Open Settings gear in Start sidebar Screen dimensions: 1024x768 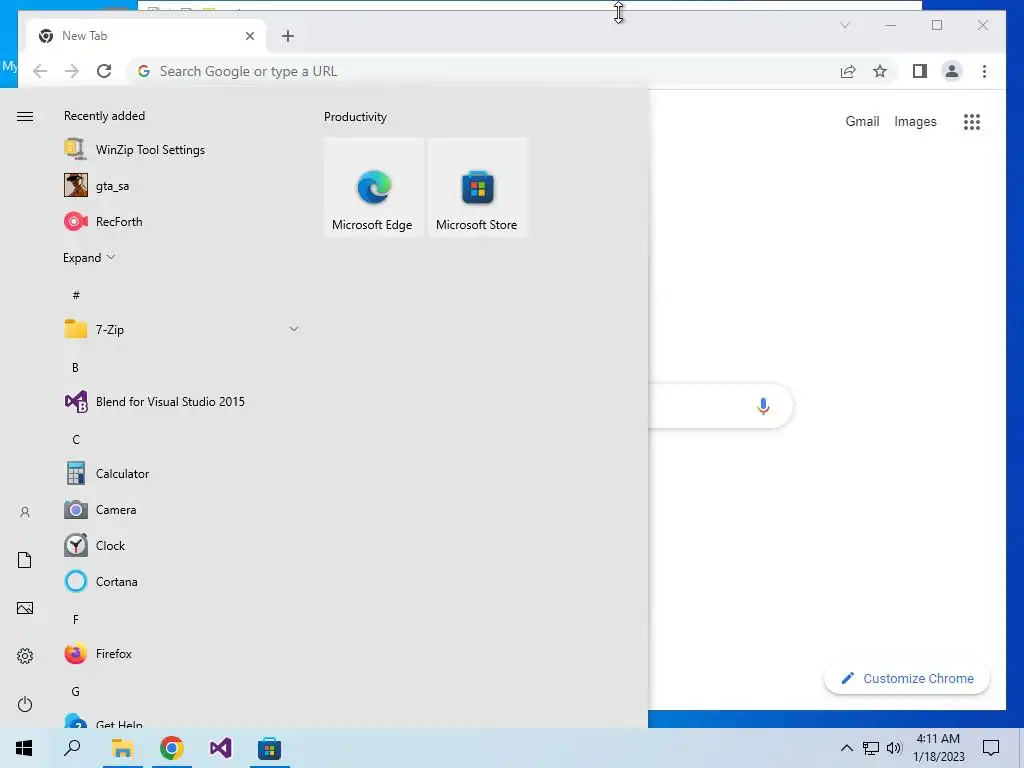pyautogui.click(x=25, y=656)
